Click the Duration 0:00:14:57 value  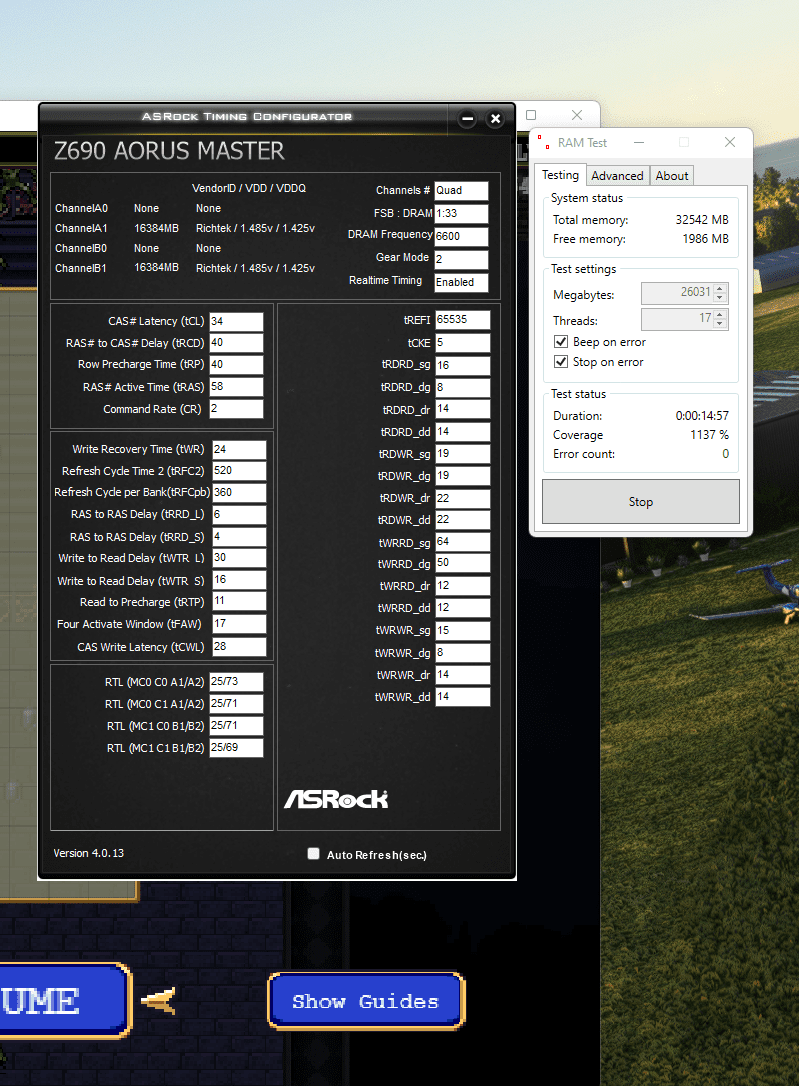(x=702, y=416)
